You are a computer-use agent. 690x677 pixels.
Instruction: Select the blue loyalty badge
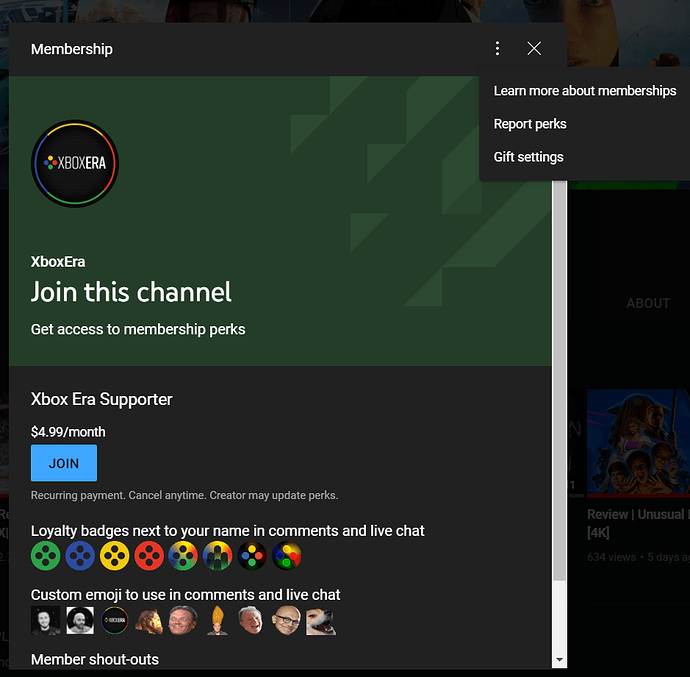pyautogui.click(x=80, y=556)
